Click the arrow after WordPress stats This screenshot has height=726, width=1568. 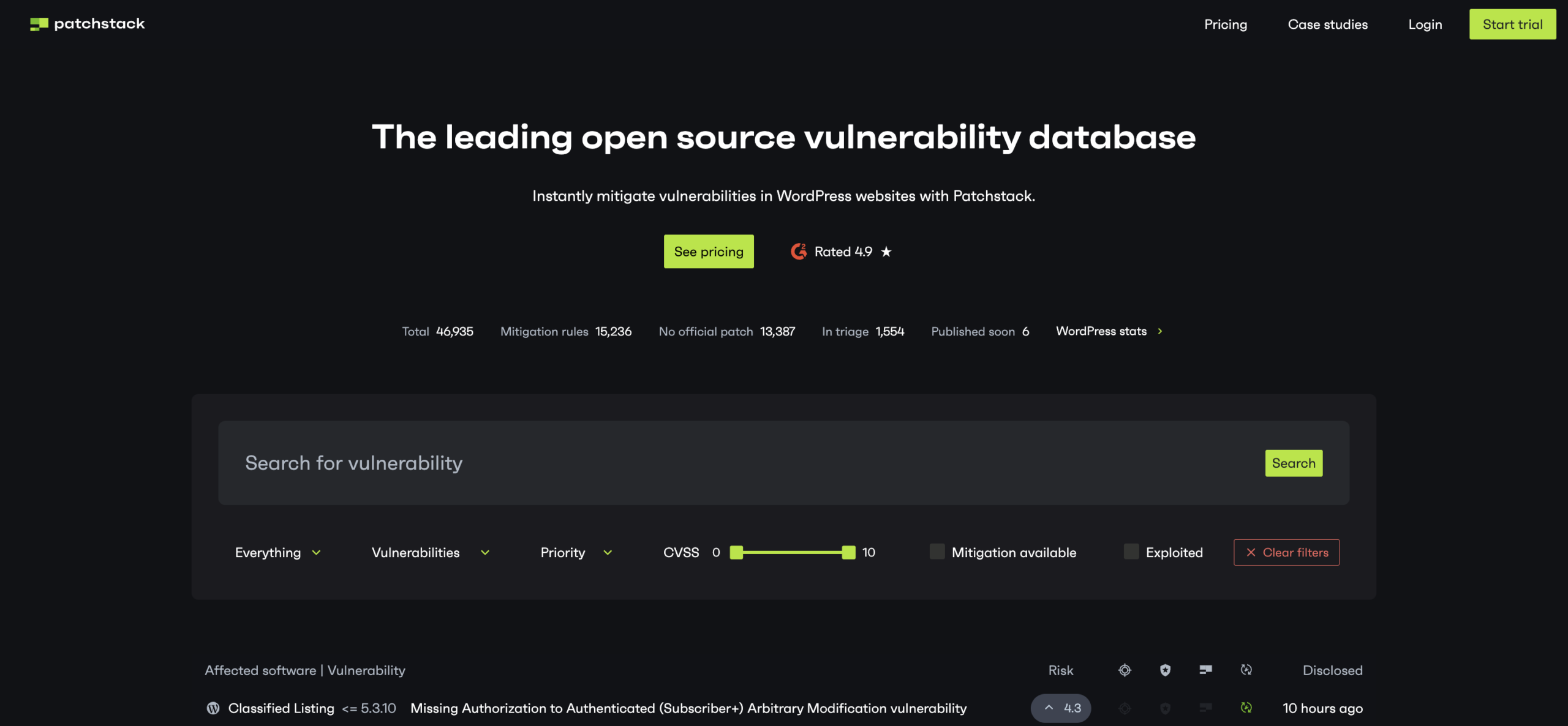click(1159, 331)
